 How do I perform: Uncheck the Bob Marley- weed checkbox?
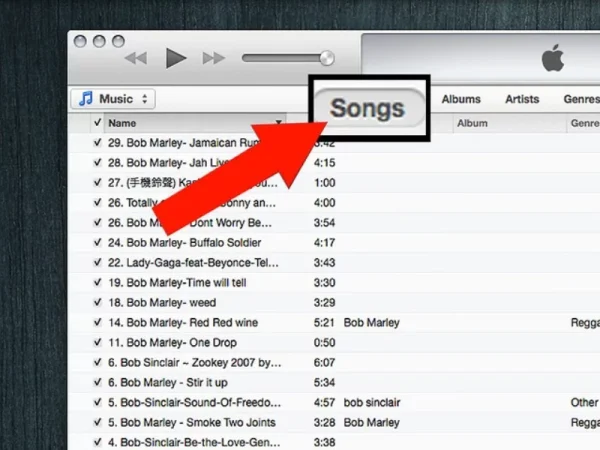pos(98,302)
